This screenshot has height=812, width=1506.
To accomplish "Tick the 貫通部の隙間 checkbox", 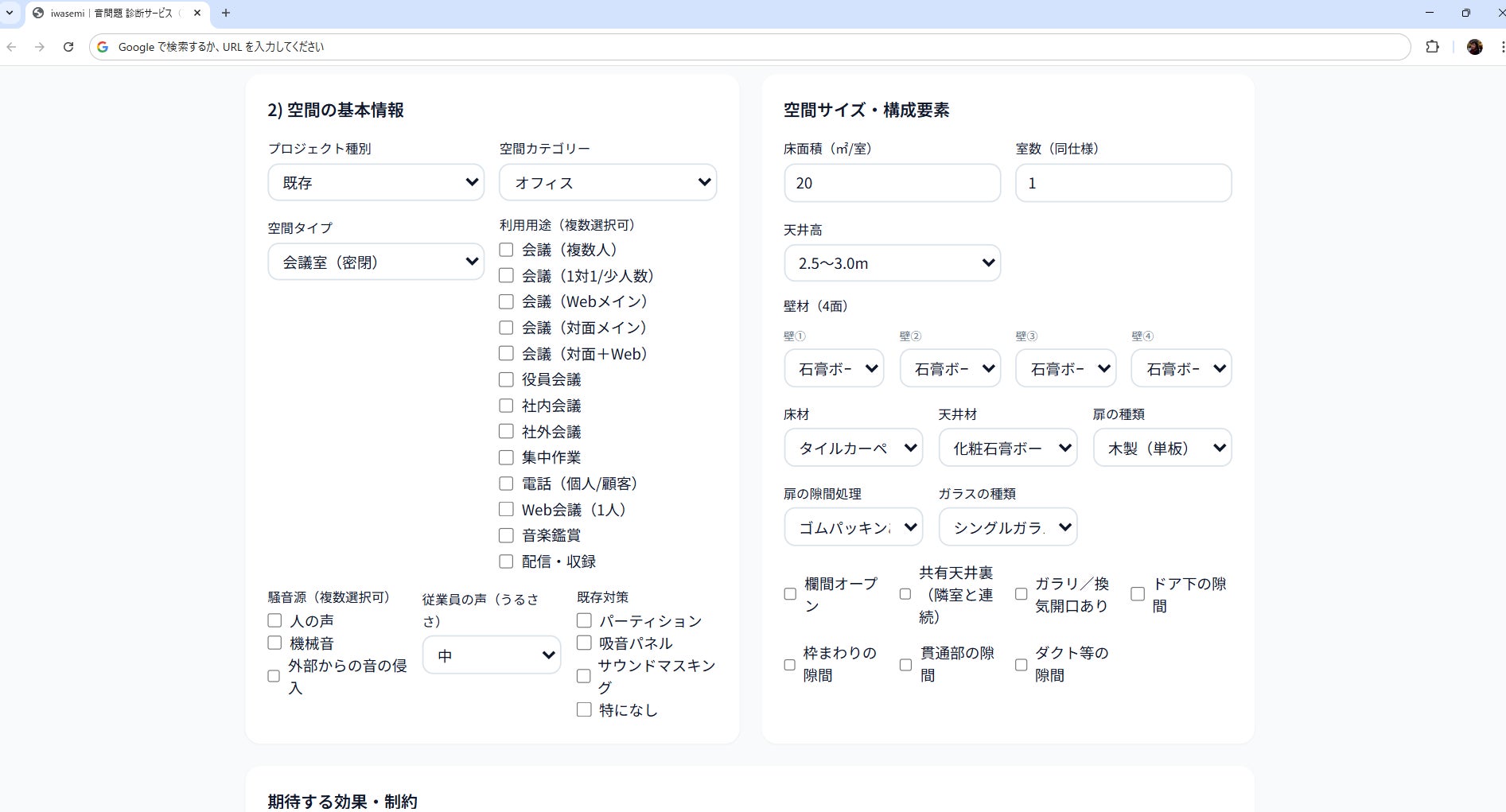I will tap(905, 664).
